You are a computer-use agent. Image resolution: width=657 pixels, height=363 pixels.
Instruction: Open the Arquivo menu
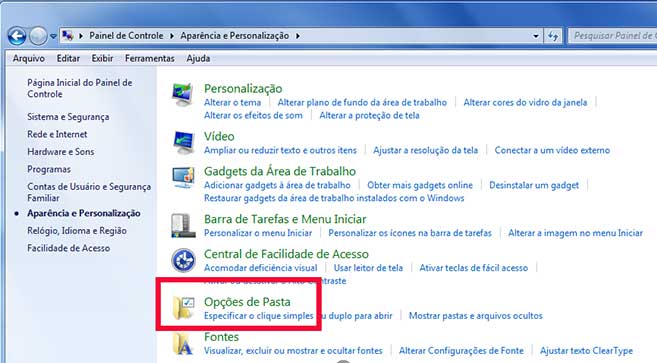coord(28,58)
